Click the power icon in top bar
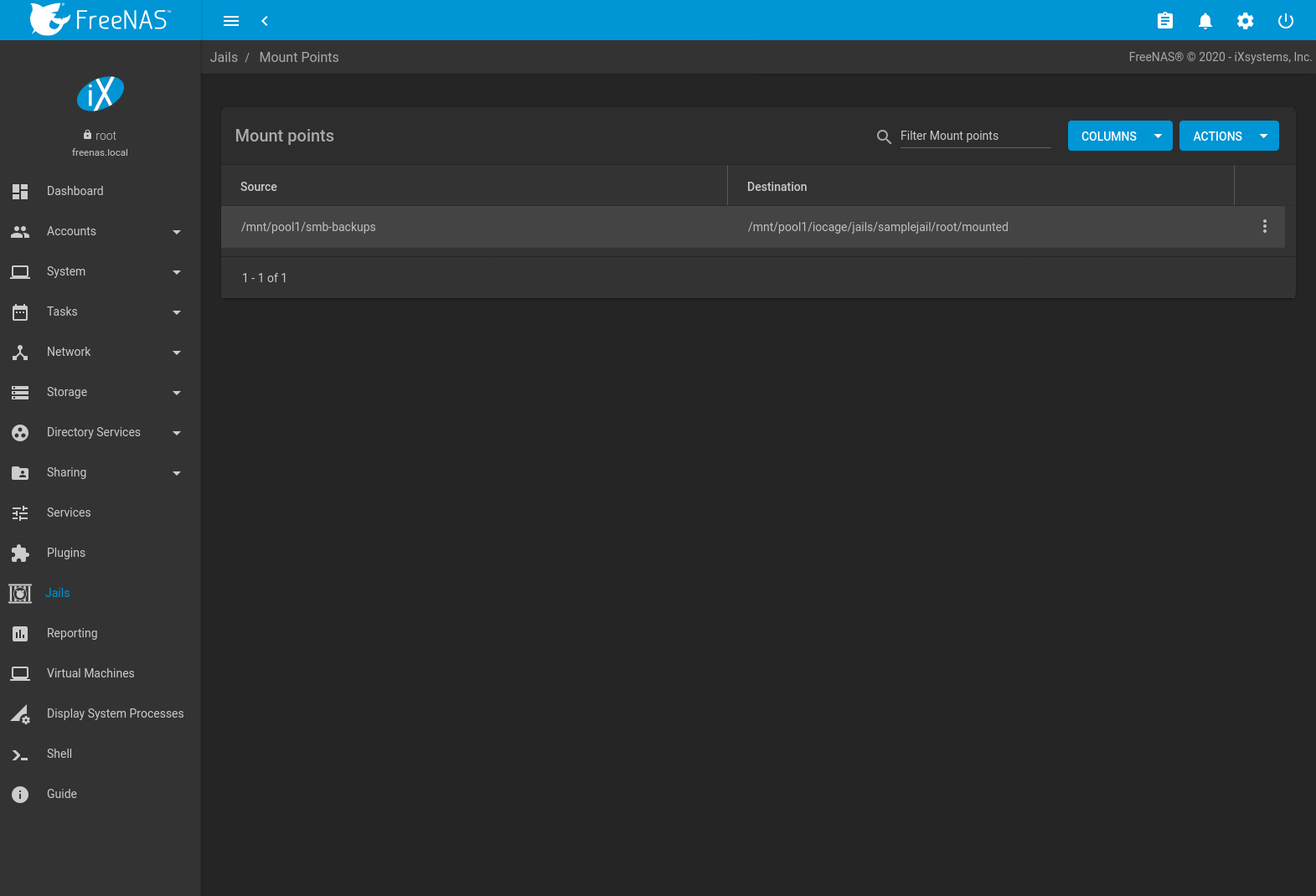This screenshot has width=1316, height=896. coord(1285,21)
